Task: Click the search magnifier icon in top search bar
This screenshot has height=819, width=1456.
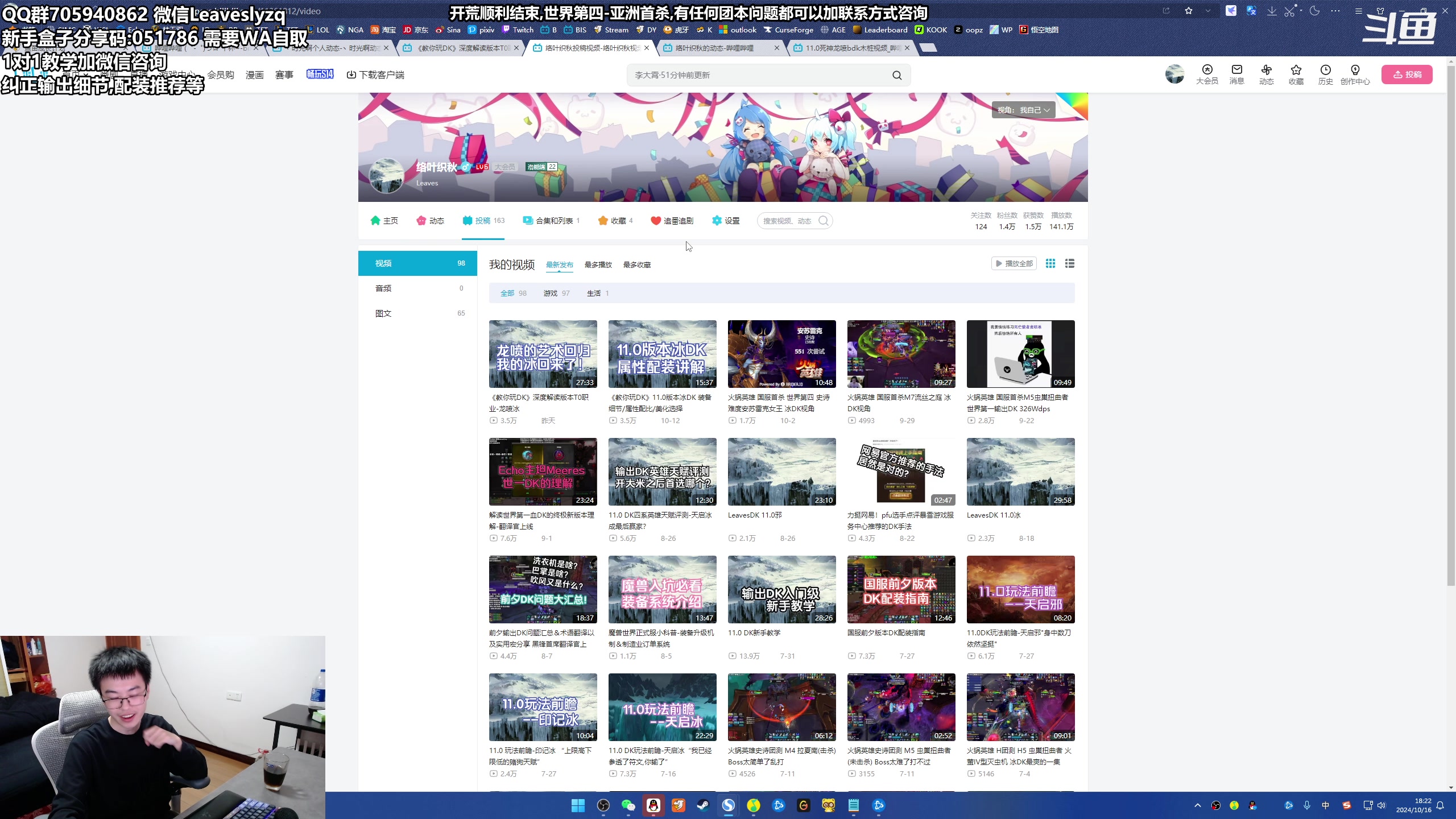Action: 897,75
